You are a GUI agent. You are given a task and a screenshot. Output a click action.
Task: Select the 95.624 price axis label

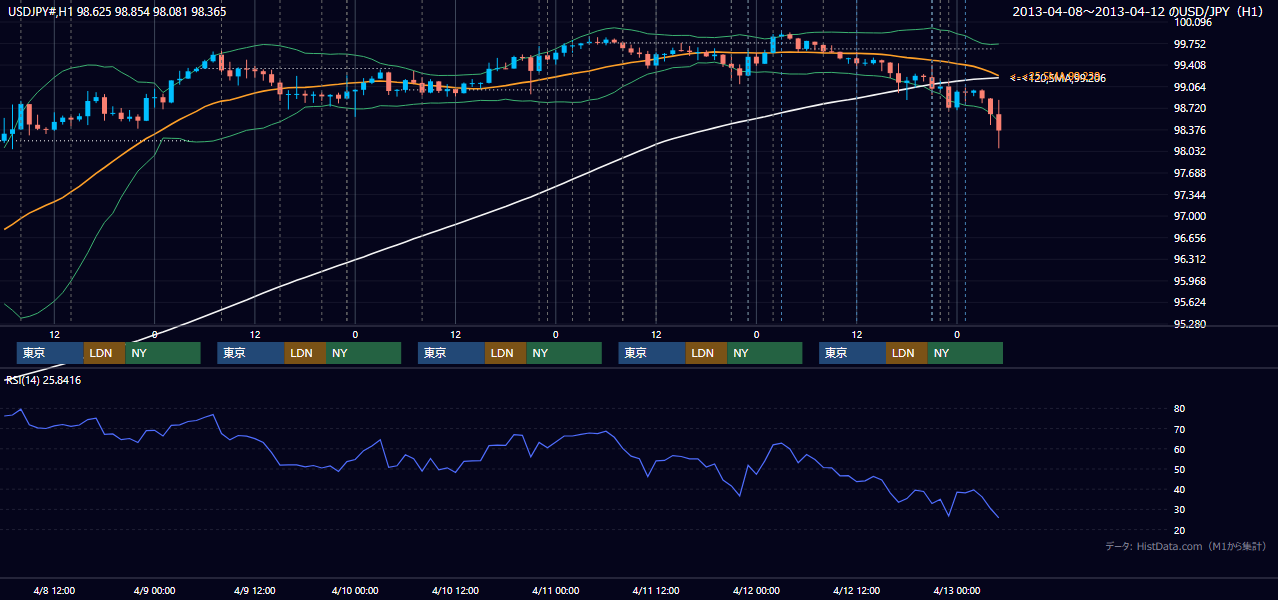1191,302
